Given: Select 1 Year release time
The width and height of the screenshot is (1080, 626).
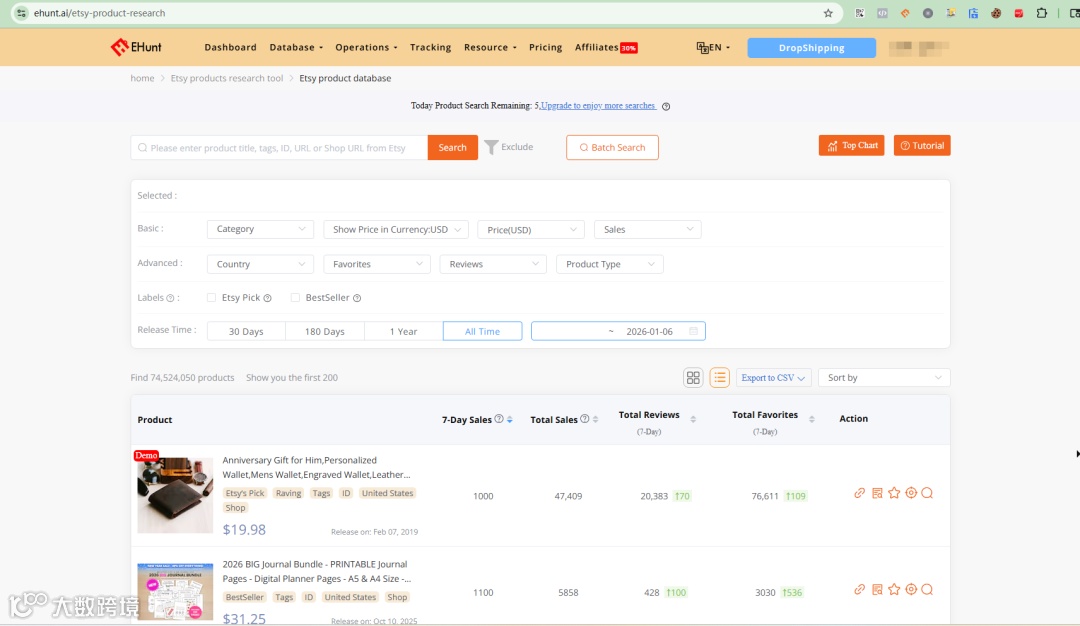Looking at the screenshot, I should (404, 331).
